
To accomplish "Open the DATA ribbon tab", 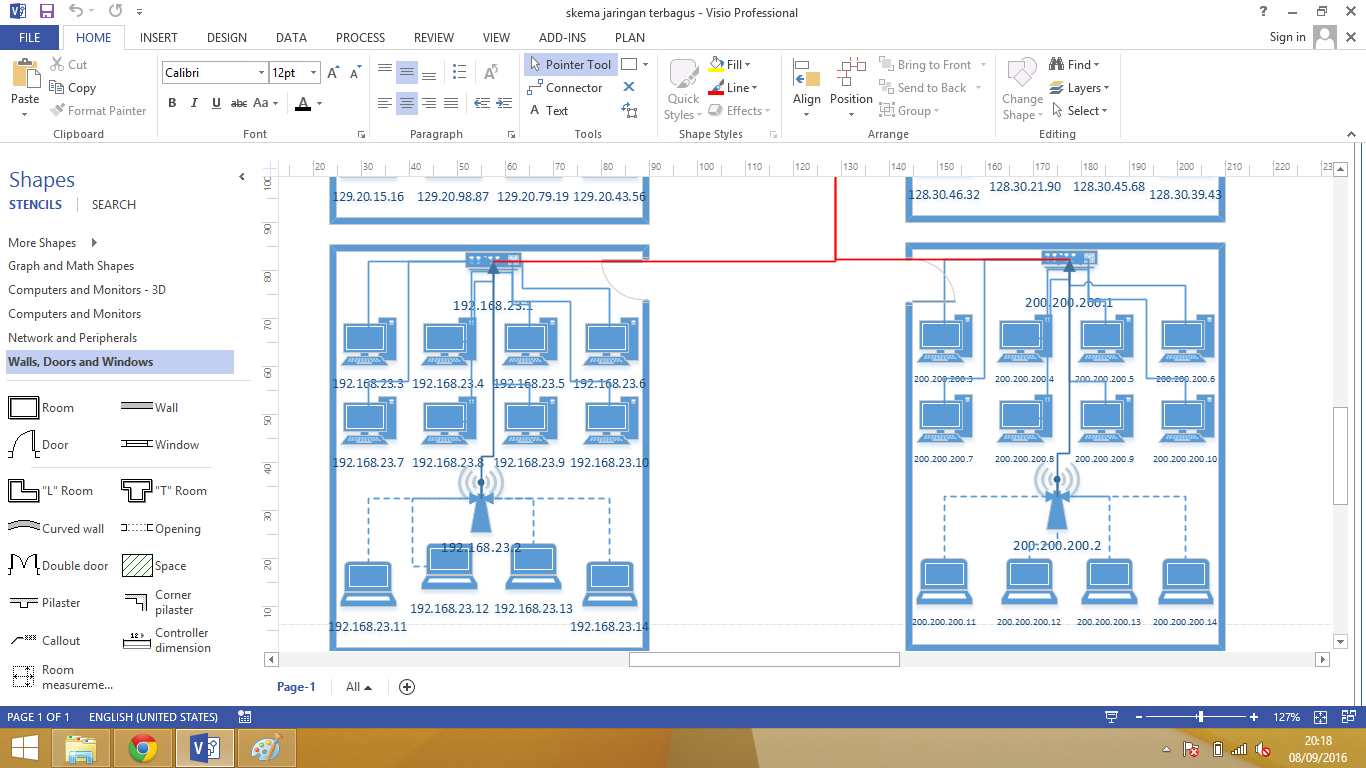I will (x=291, y=38).
